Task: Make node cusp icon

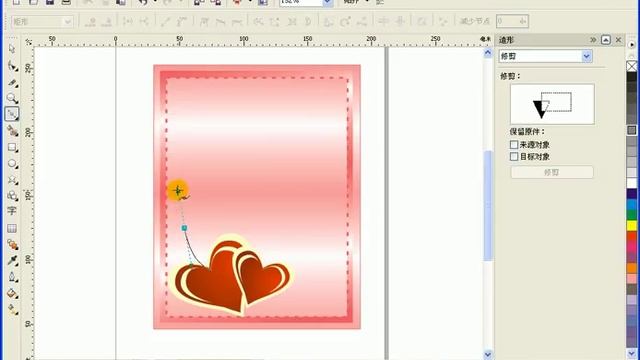Action: [204, 22]
